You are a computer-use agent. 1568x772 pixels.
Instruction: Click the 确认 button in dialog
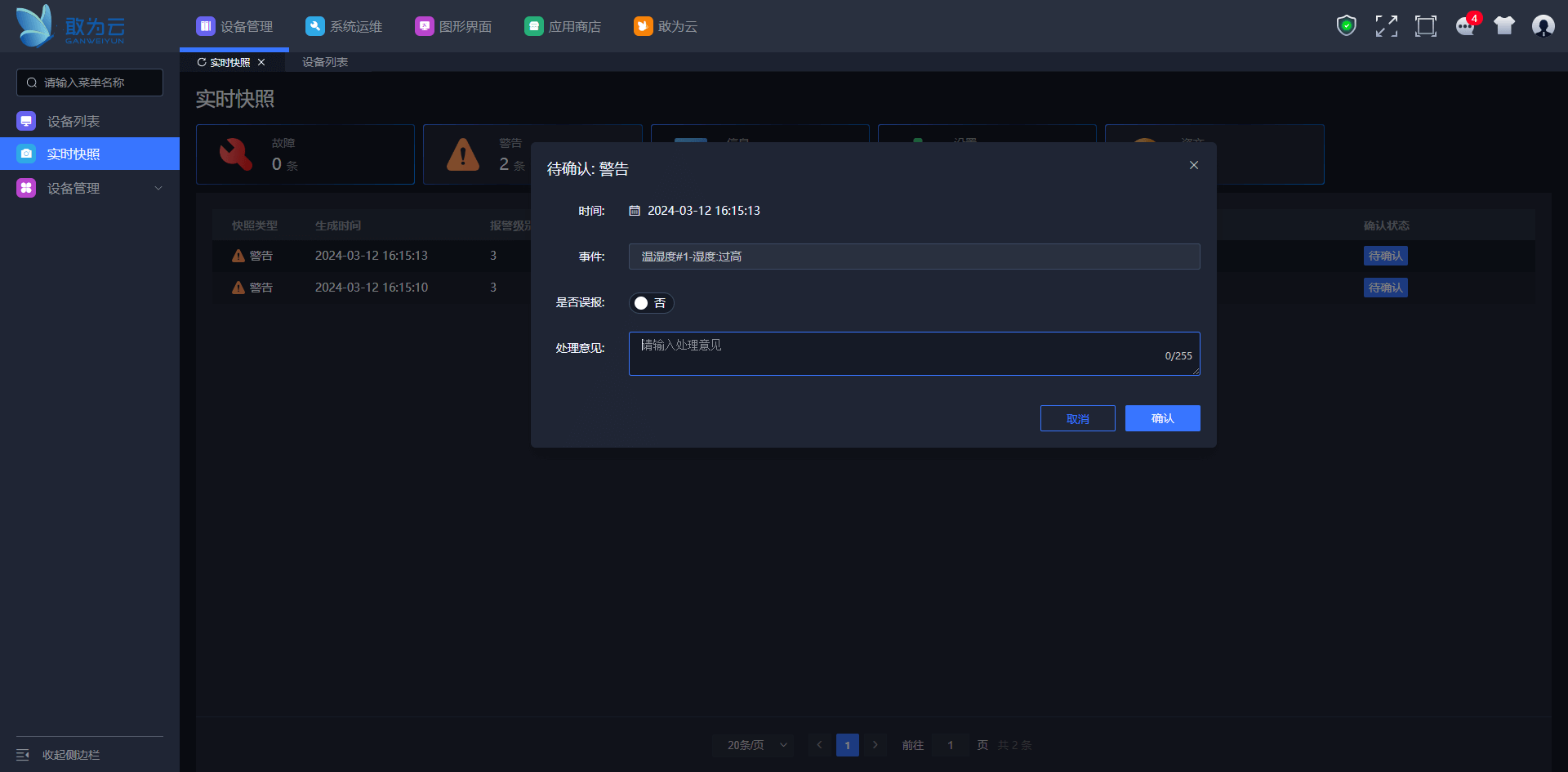point(1163,418)
